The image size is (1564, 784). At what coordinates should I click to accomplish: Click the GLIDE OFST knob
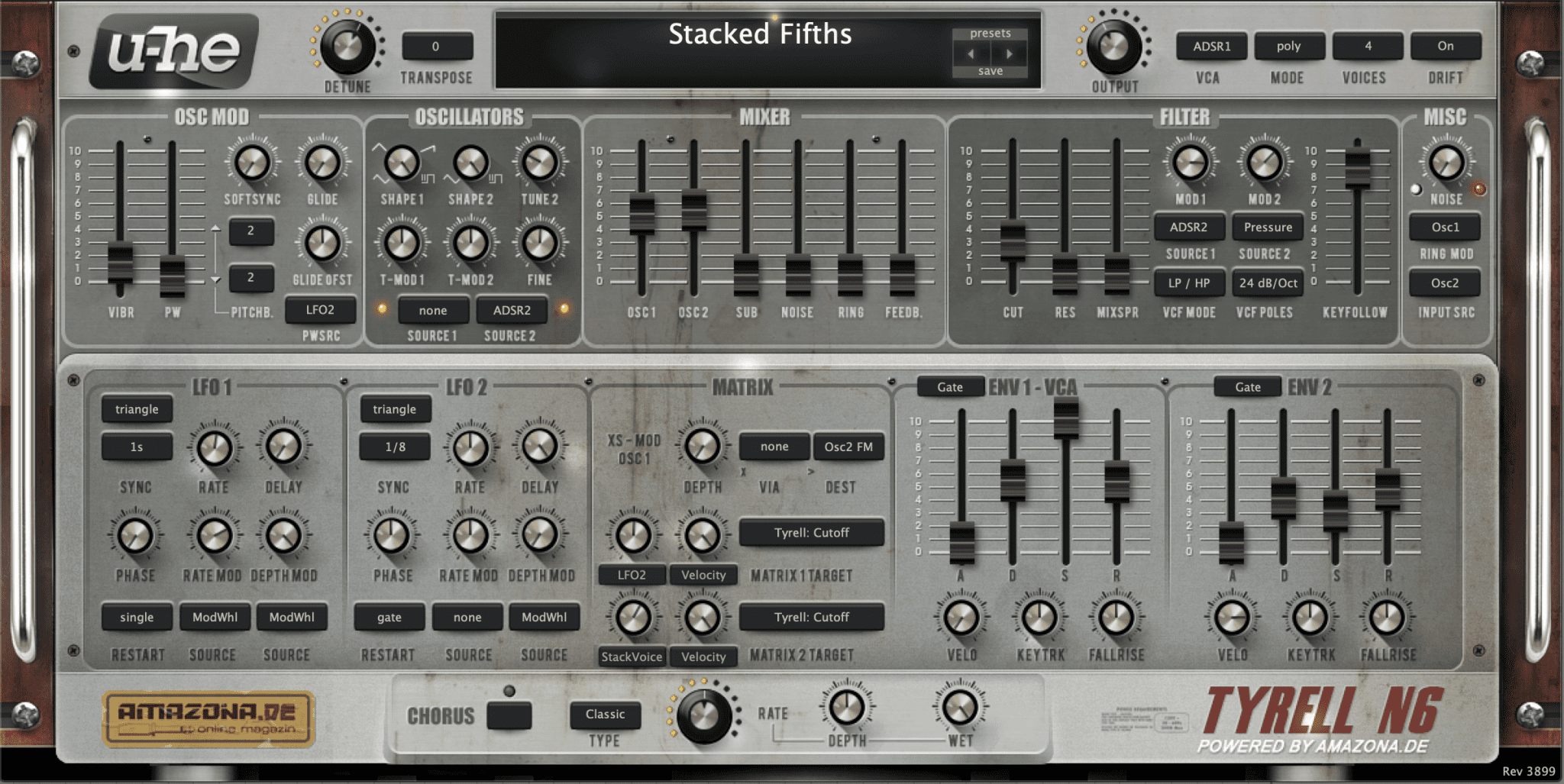click(x=322, y=244)
